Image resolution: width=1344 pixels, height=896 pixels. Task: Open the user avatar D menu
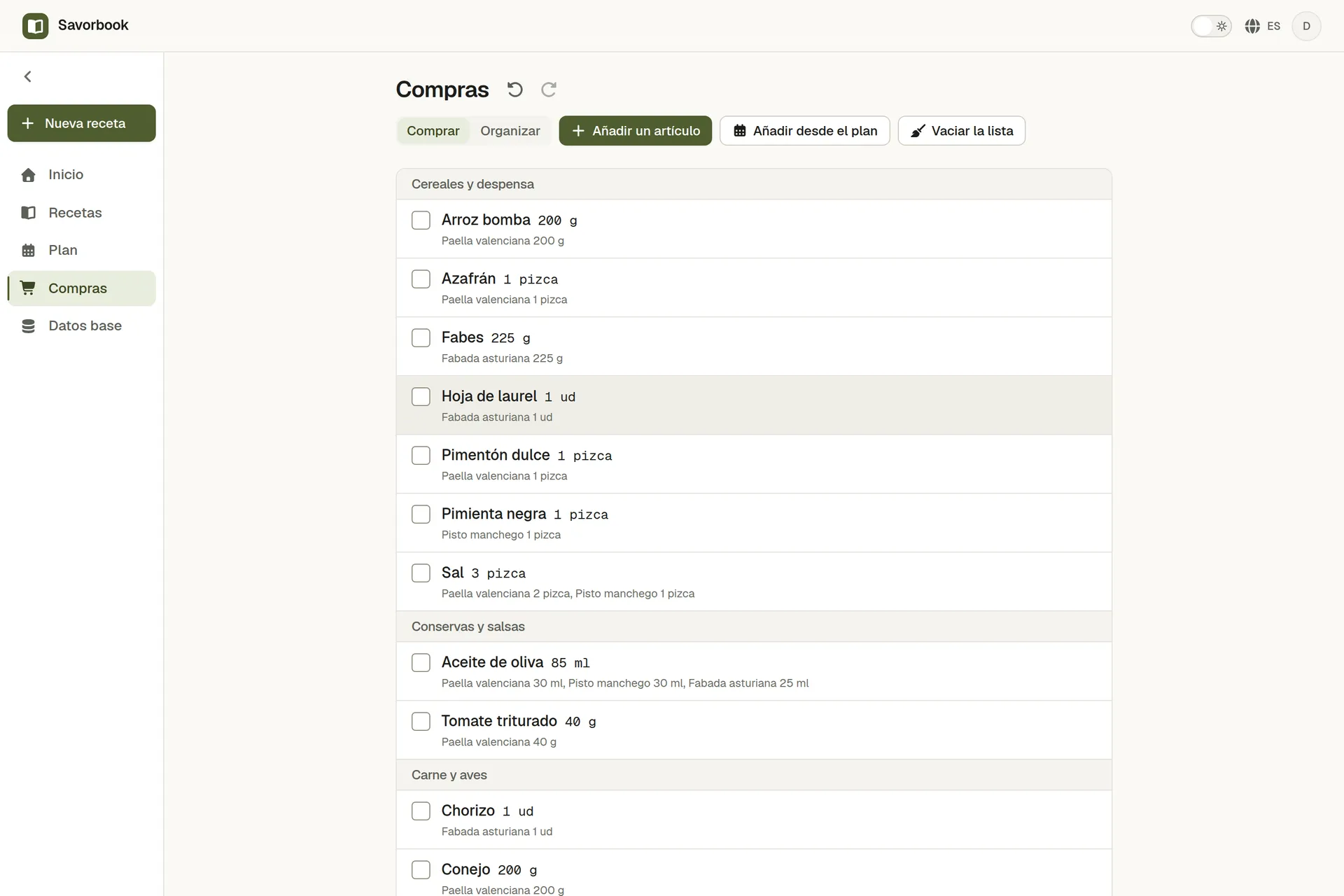click(x=1306, y=26)
